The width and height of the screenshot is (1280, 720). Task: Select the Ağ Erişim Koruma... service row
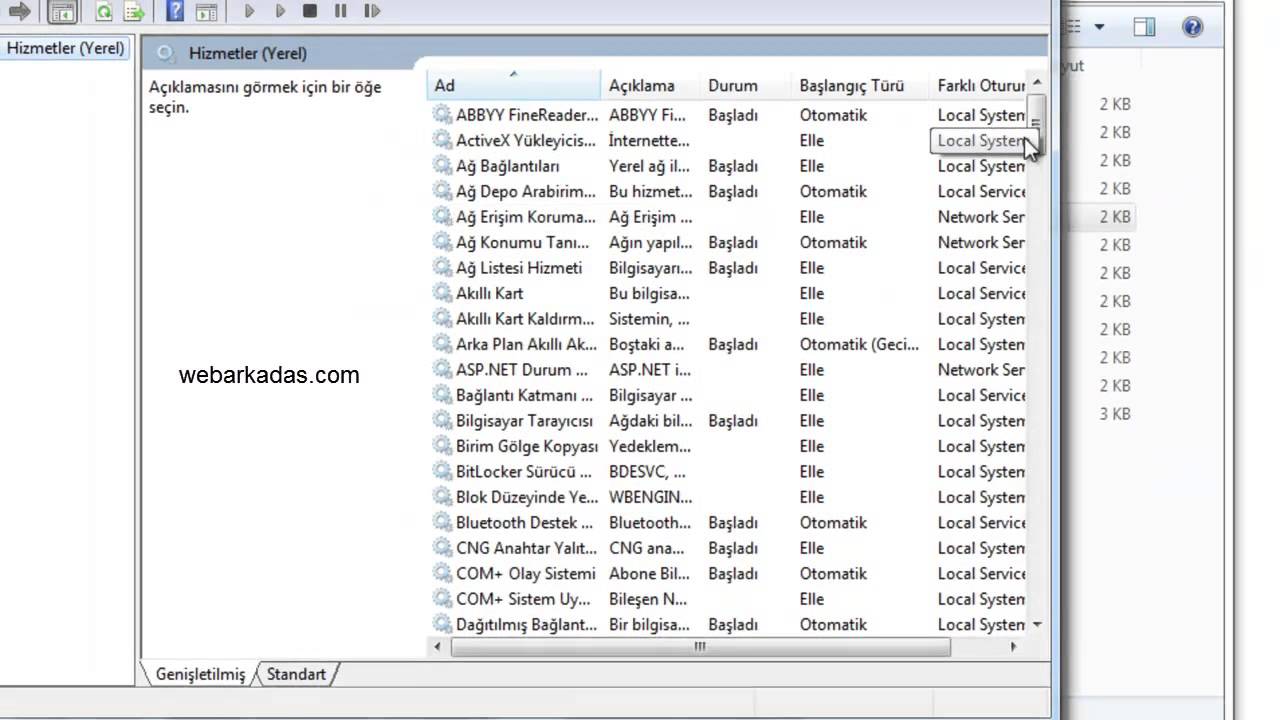(x=728, y=217)
